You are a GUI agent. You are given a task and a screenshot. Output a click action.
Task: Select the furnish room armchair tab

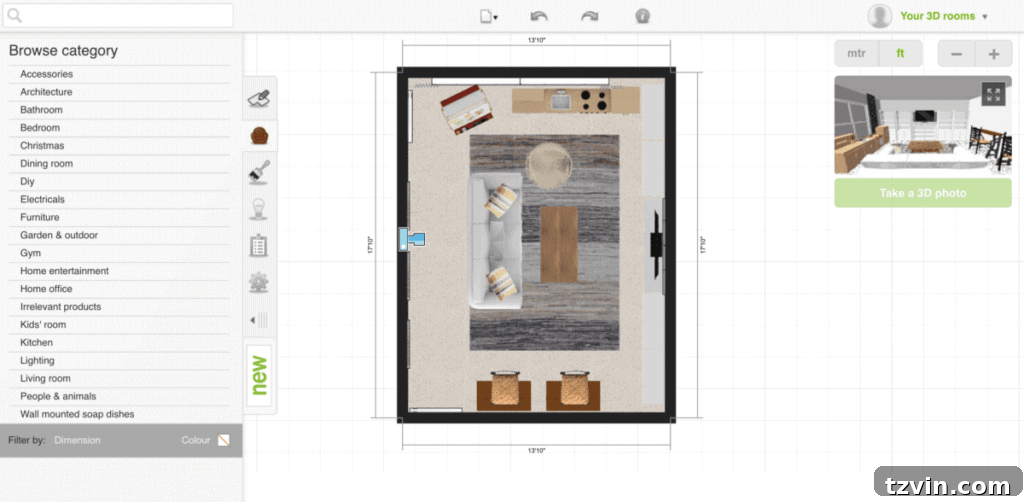pos(260,136)
